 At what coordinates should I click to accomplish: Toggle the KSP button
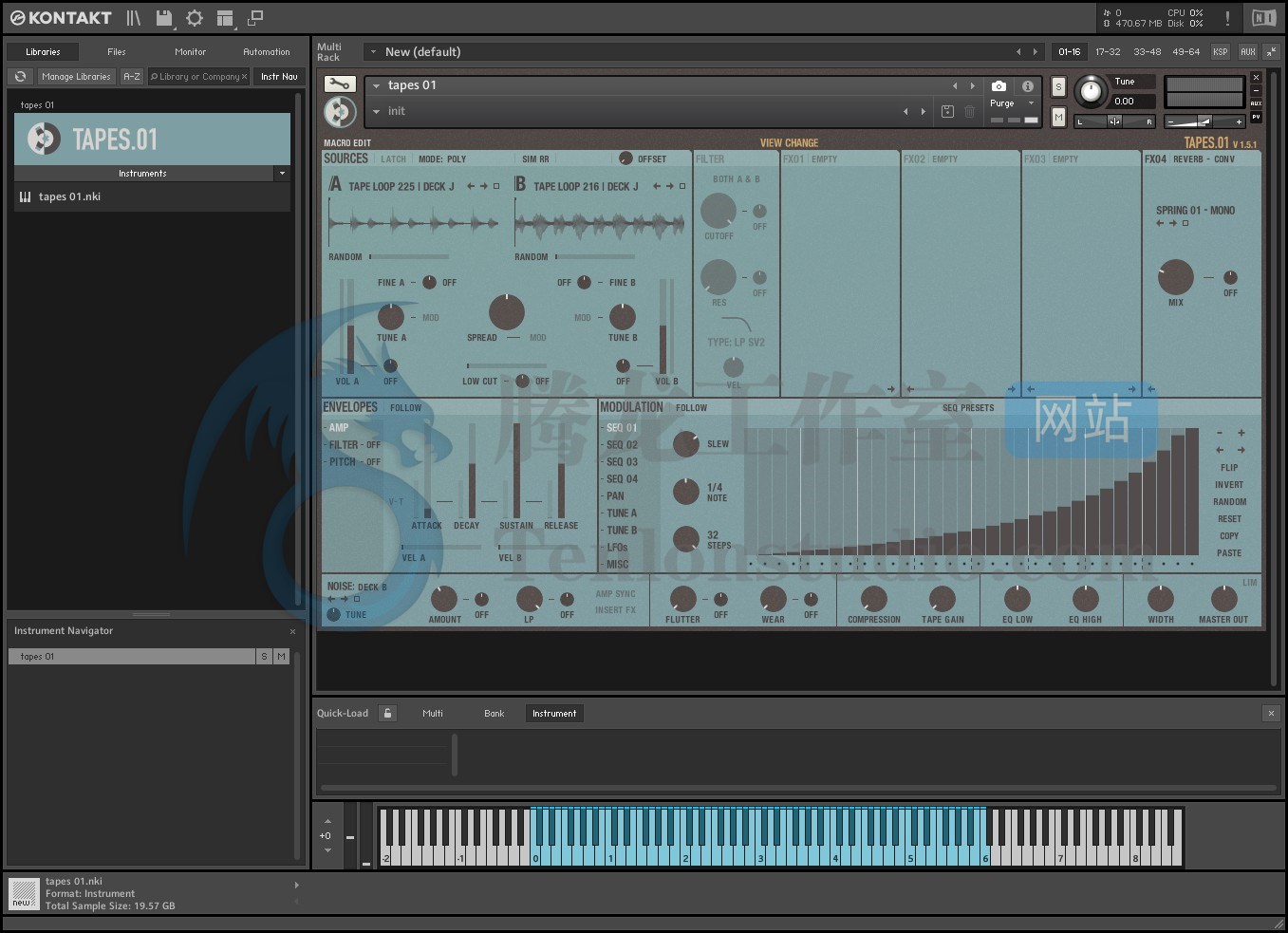1221,52
